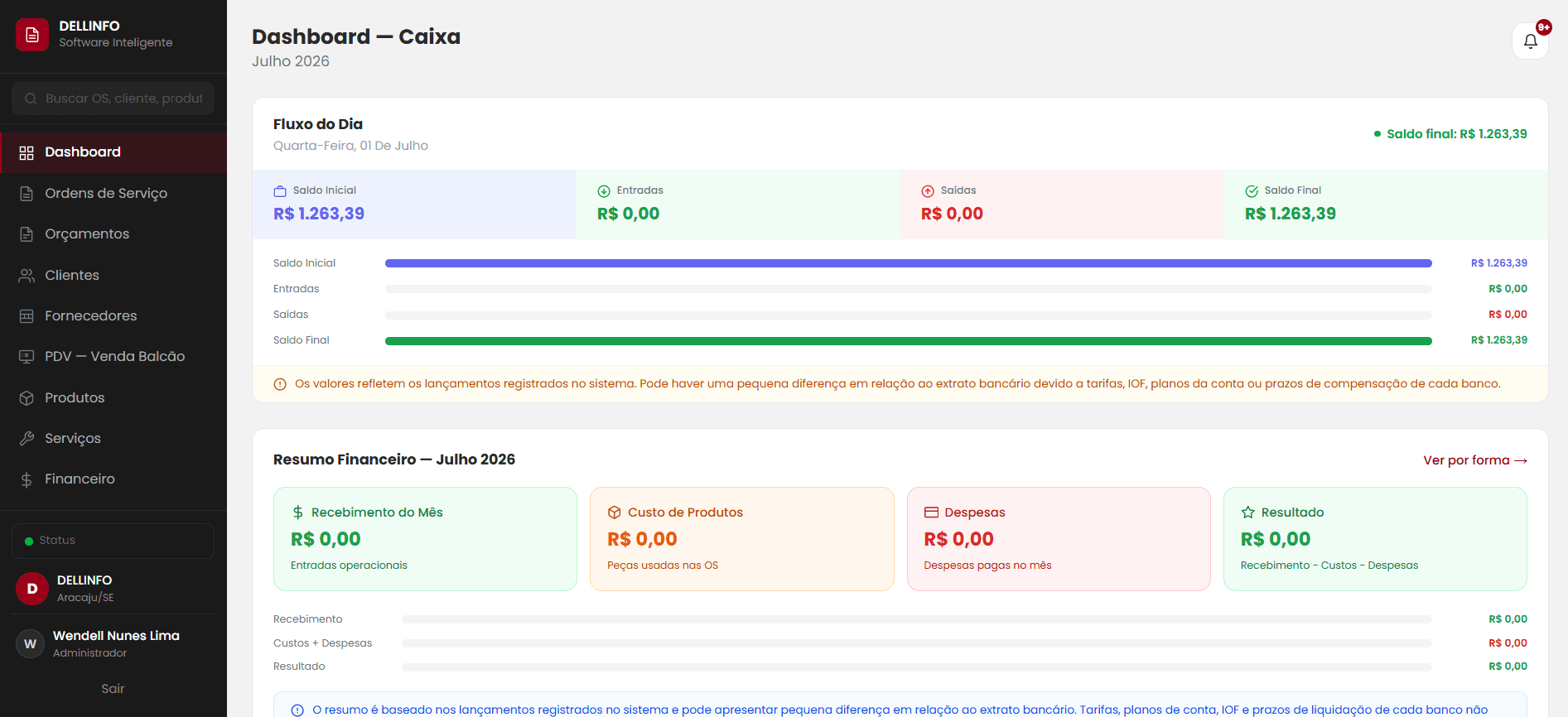Click the Despesas card

[1059, 539]
